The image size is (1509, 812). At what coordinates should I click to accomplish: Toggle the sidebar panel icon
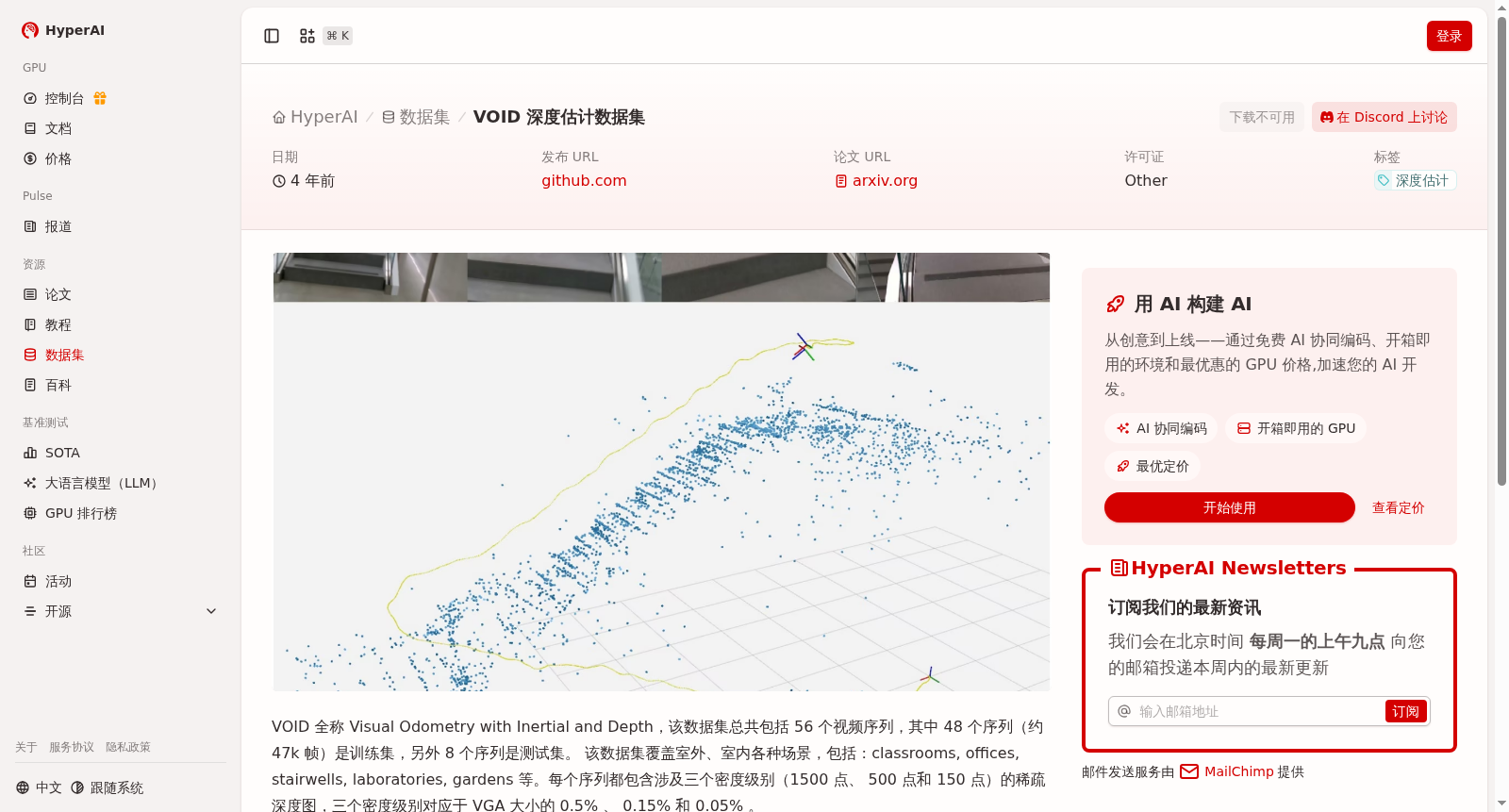pos(272,36)
